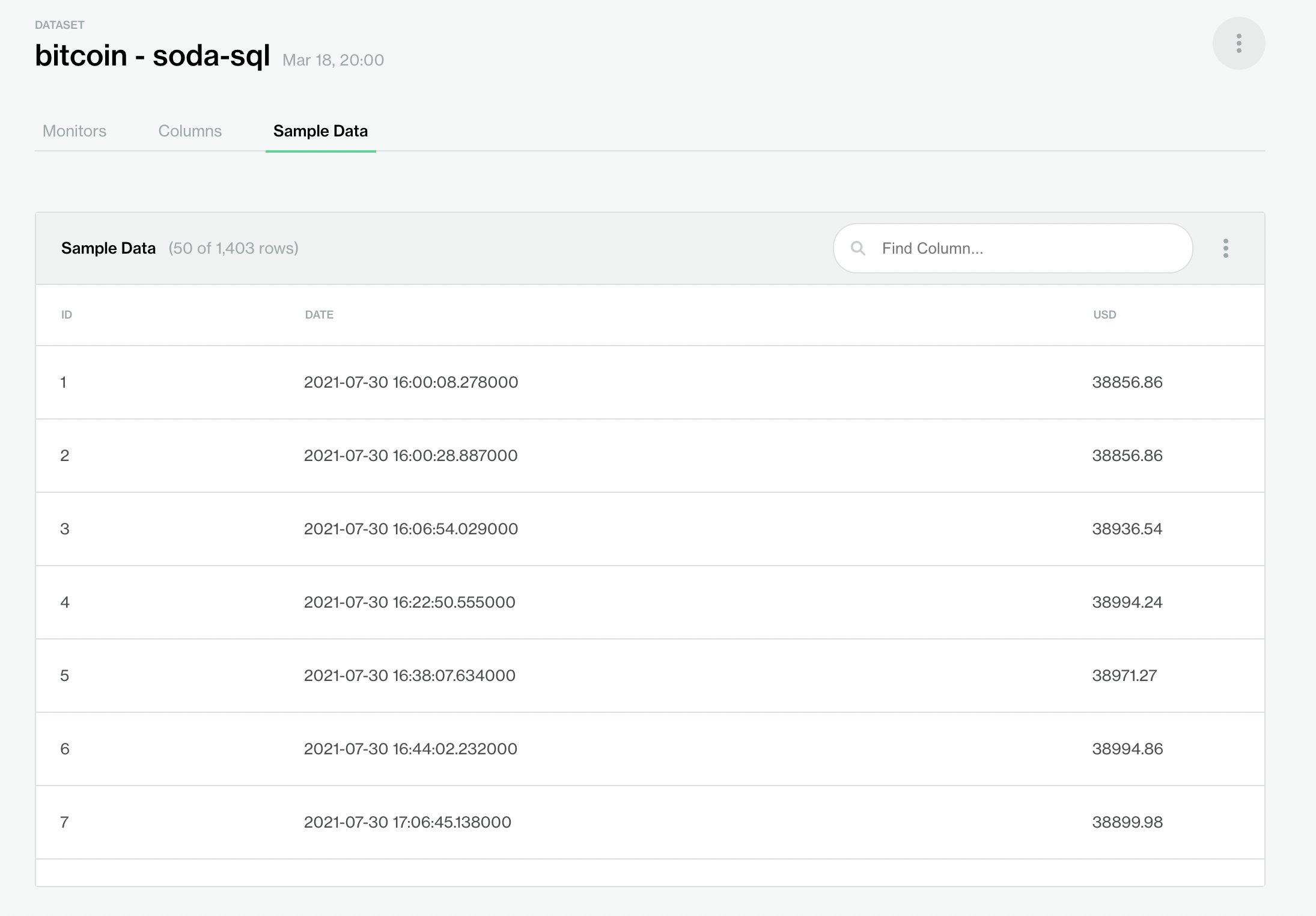Click the Mar 18, 20:00 timestamp

pos(334,60)
